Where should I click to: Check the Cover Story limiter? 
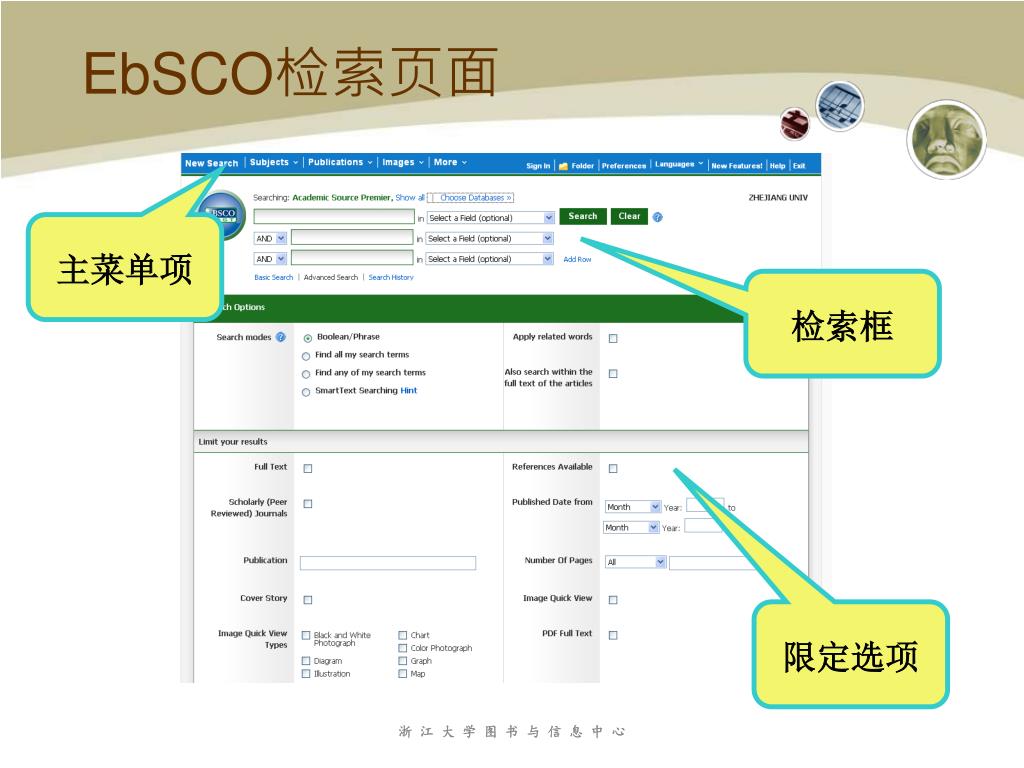point(308,600)
